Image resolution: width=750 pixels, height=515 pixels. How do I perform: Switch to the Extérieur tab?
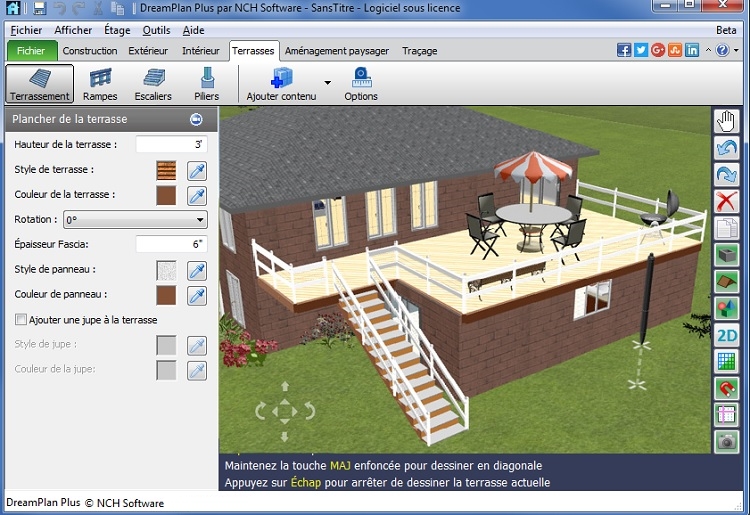coord(148,51)
